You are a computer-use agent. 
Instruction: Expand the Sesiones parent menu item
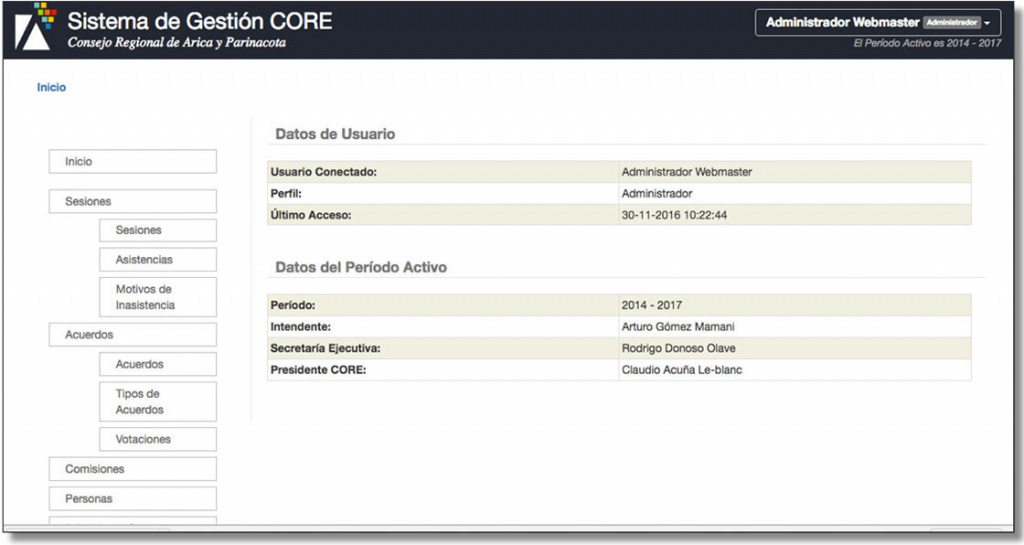point(132,202)
